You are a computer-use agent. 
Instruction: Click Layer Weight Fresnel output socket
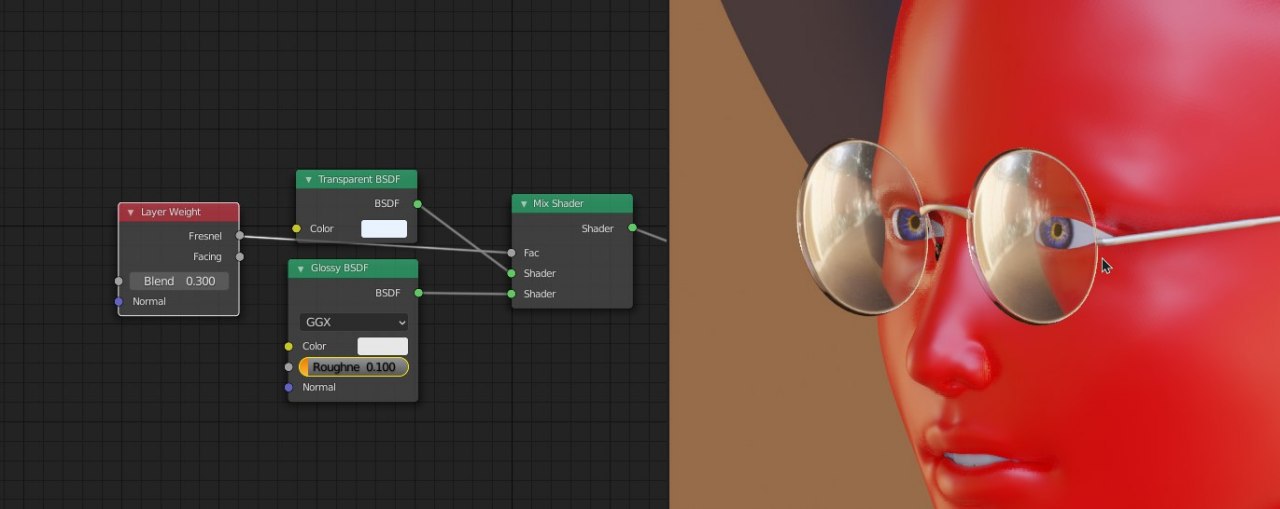coord(239,236)
